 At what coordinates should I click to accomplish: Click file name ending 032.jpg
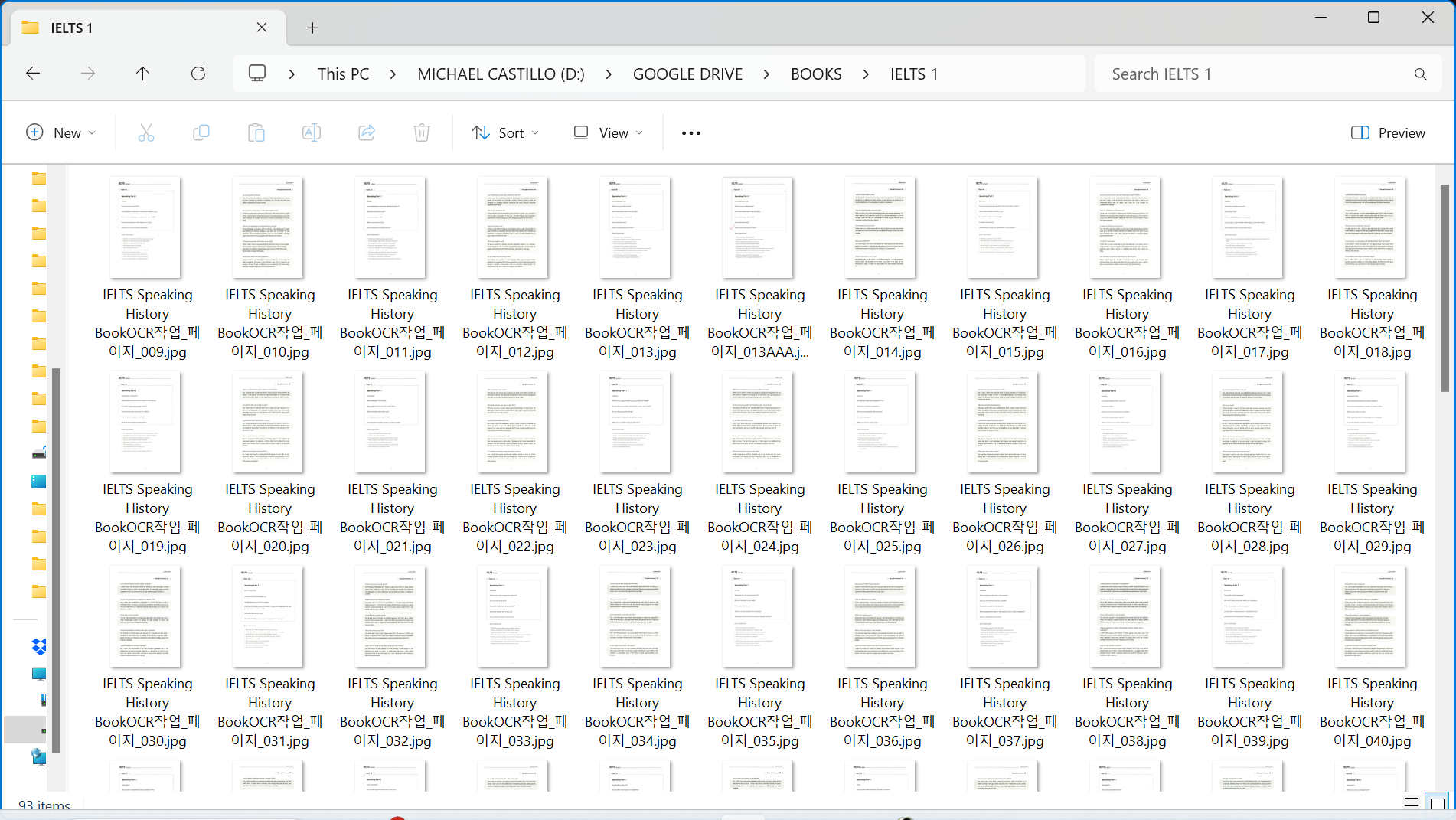[x=393, y=712]
